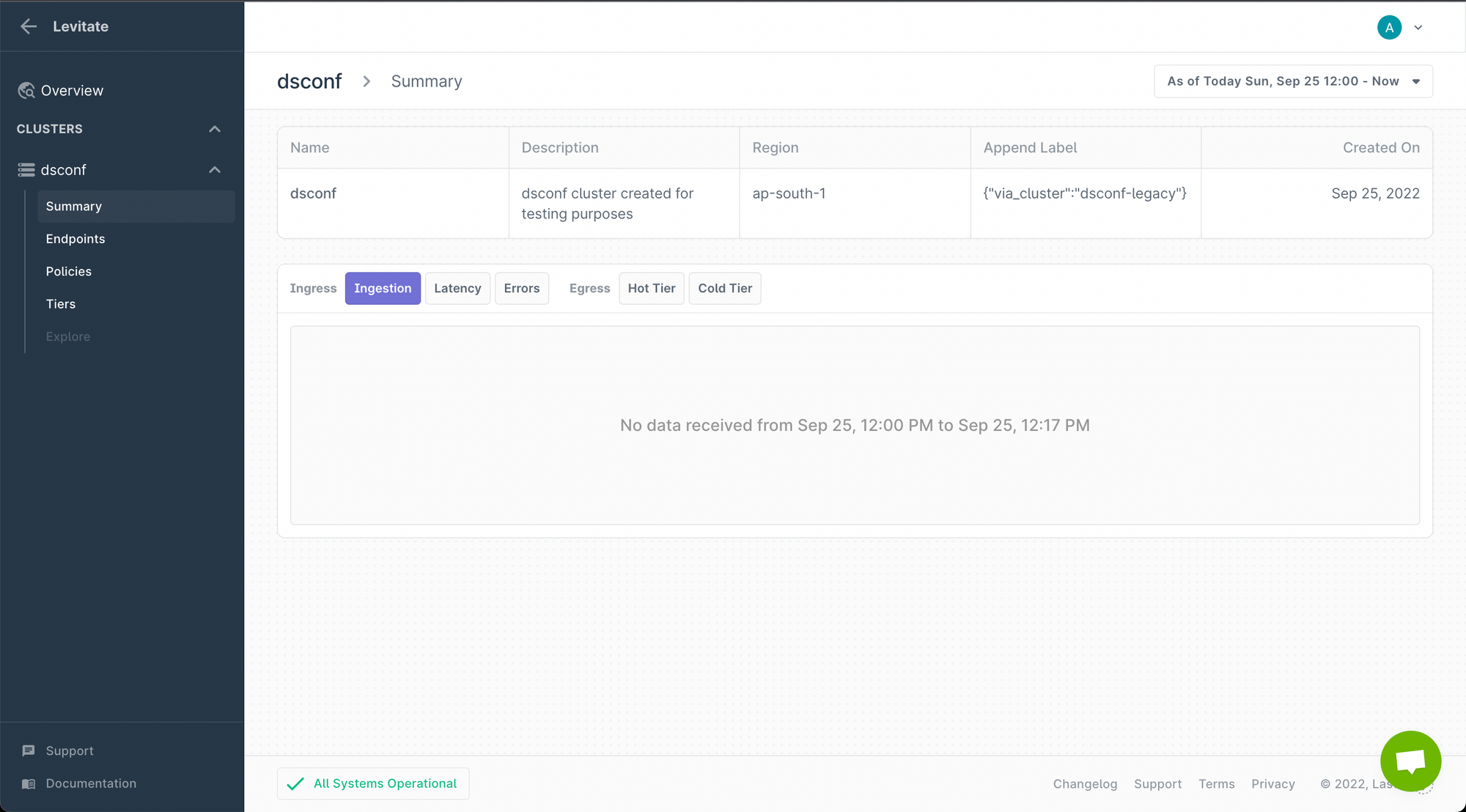Click the Overview globe icon in sidebar
1466x812 pixels.
(26, 90)
